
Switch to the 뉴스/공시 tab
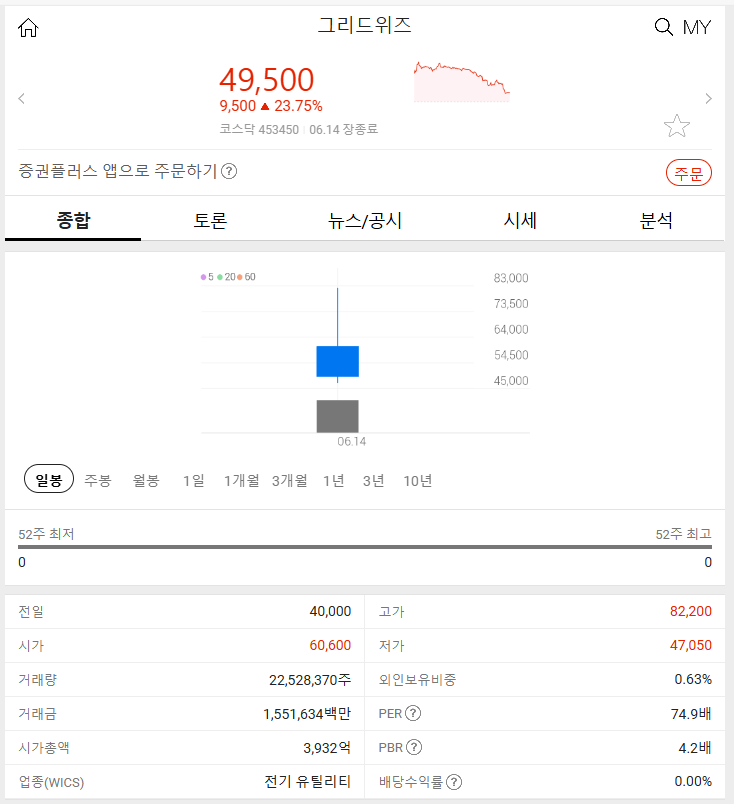365,220
